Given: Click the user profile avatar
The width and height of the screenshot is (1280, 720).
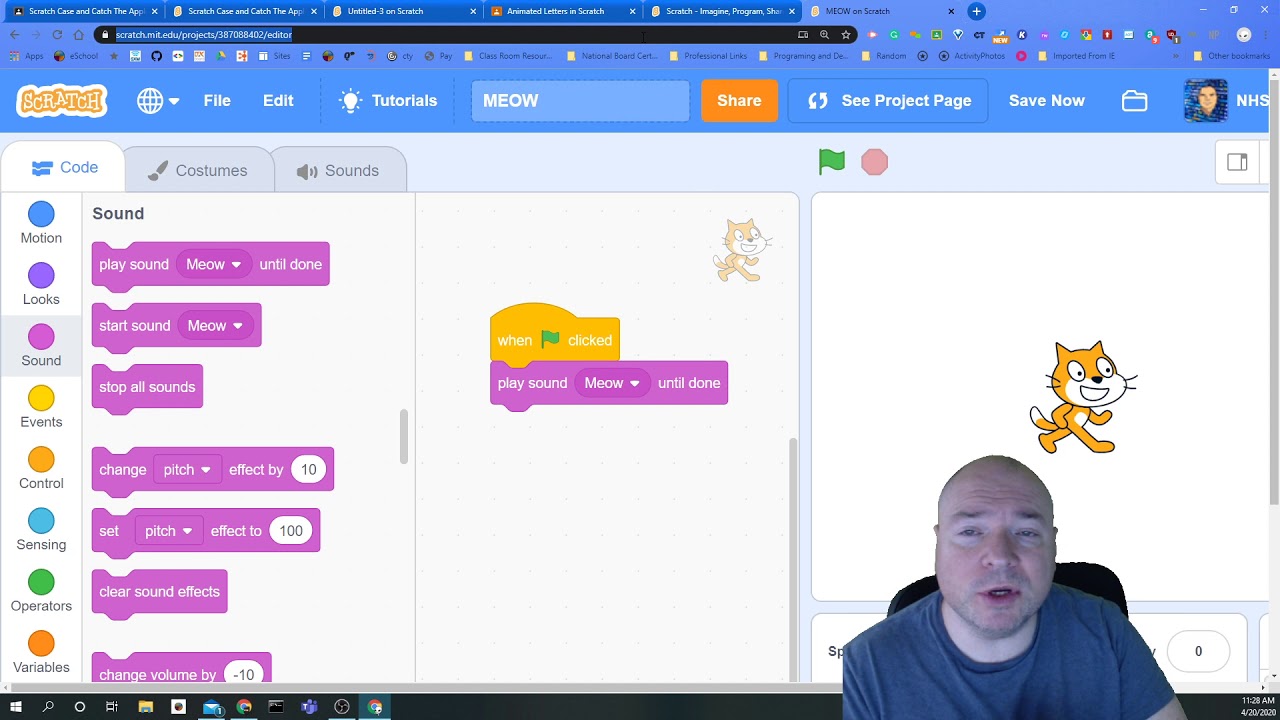Looking at the screenshot, I should [x=1205, y=101].
